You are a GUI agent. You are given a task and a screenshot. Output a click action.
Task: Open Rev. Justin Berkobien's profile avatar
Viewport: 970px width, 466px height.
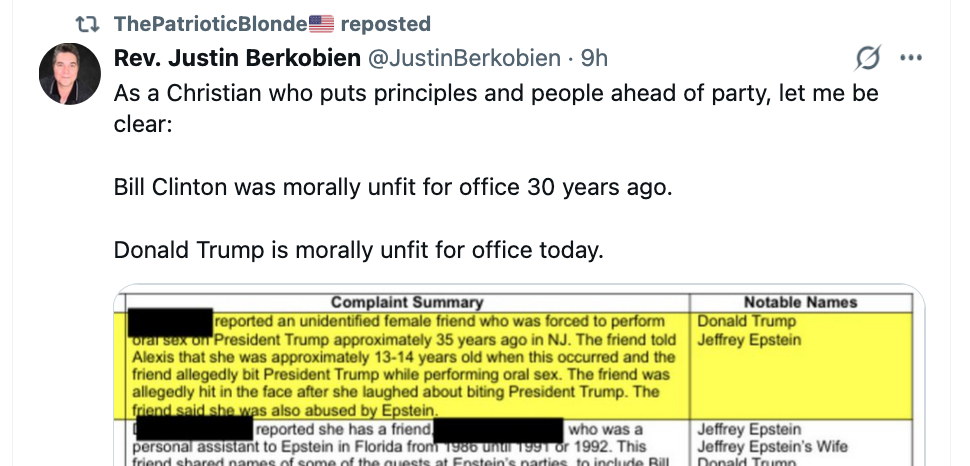click(68, 74)
